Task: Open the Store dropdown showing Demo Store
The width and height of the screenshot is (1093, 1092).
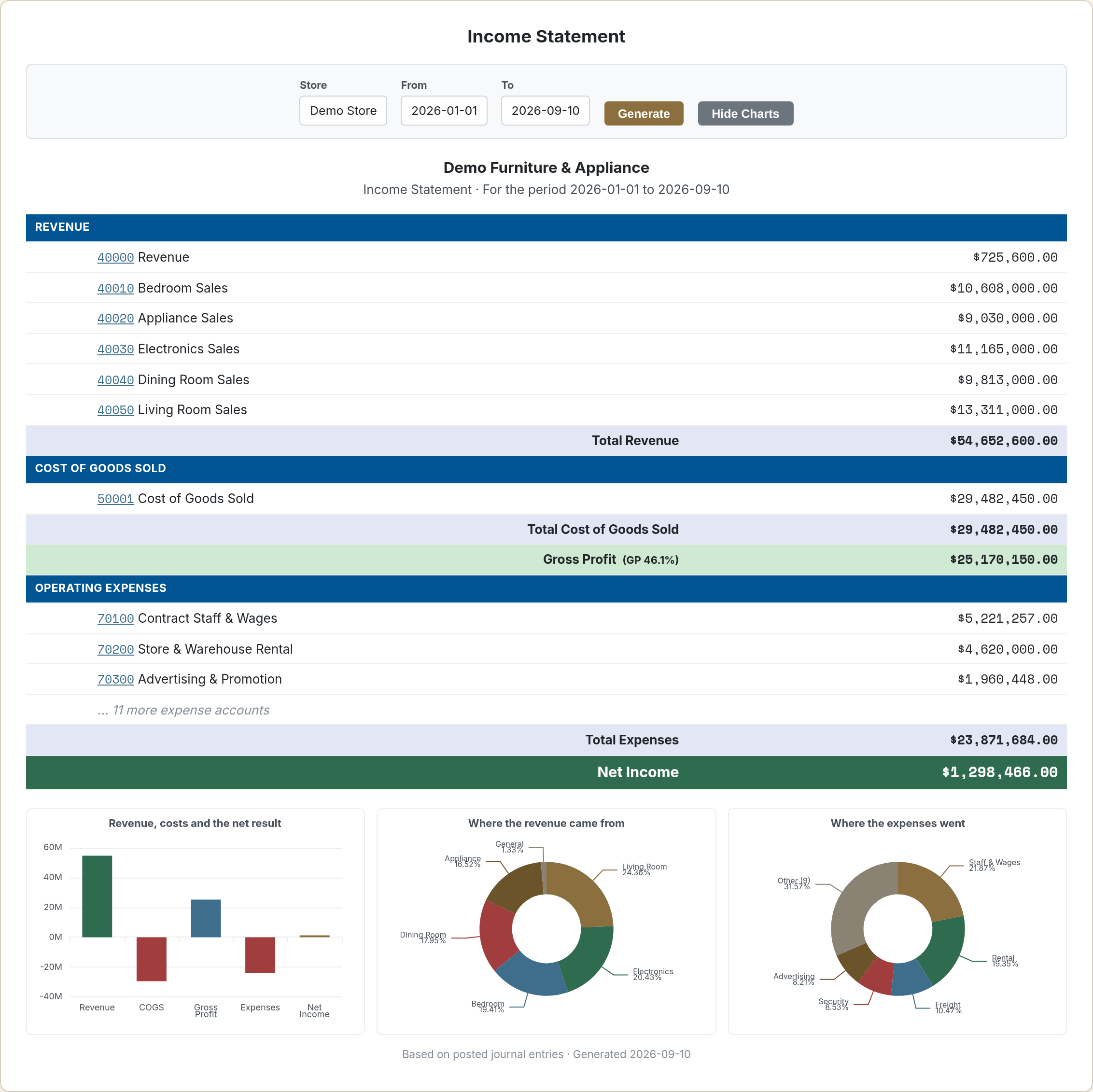Action: 343,111
